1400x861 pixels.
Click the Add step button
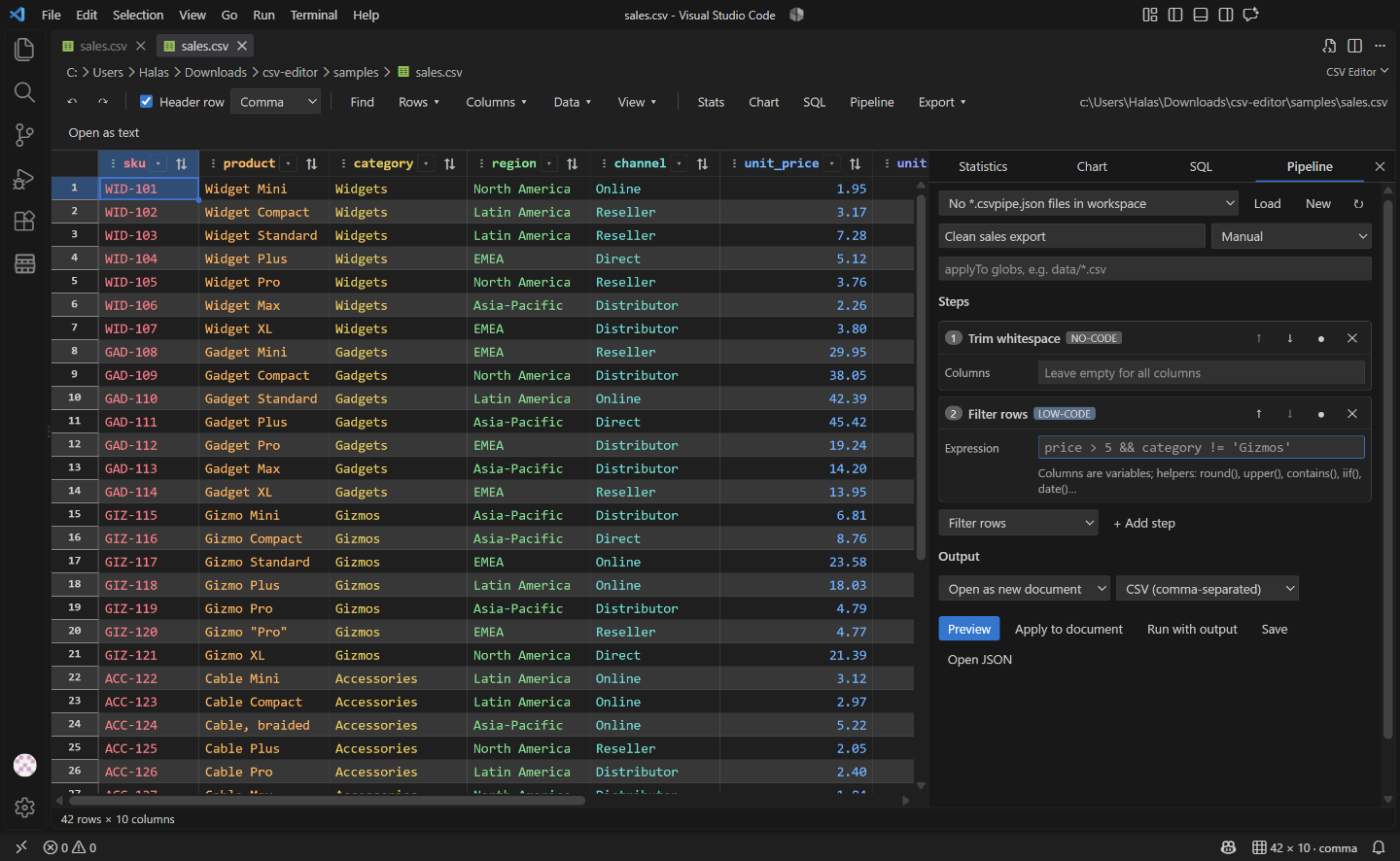[1144, 523]
